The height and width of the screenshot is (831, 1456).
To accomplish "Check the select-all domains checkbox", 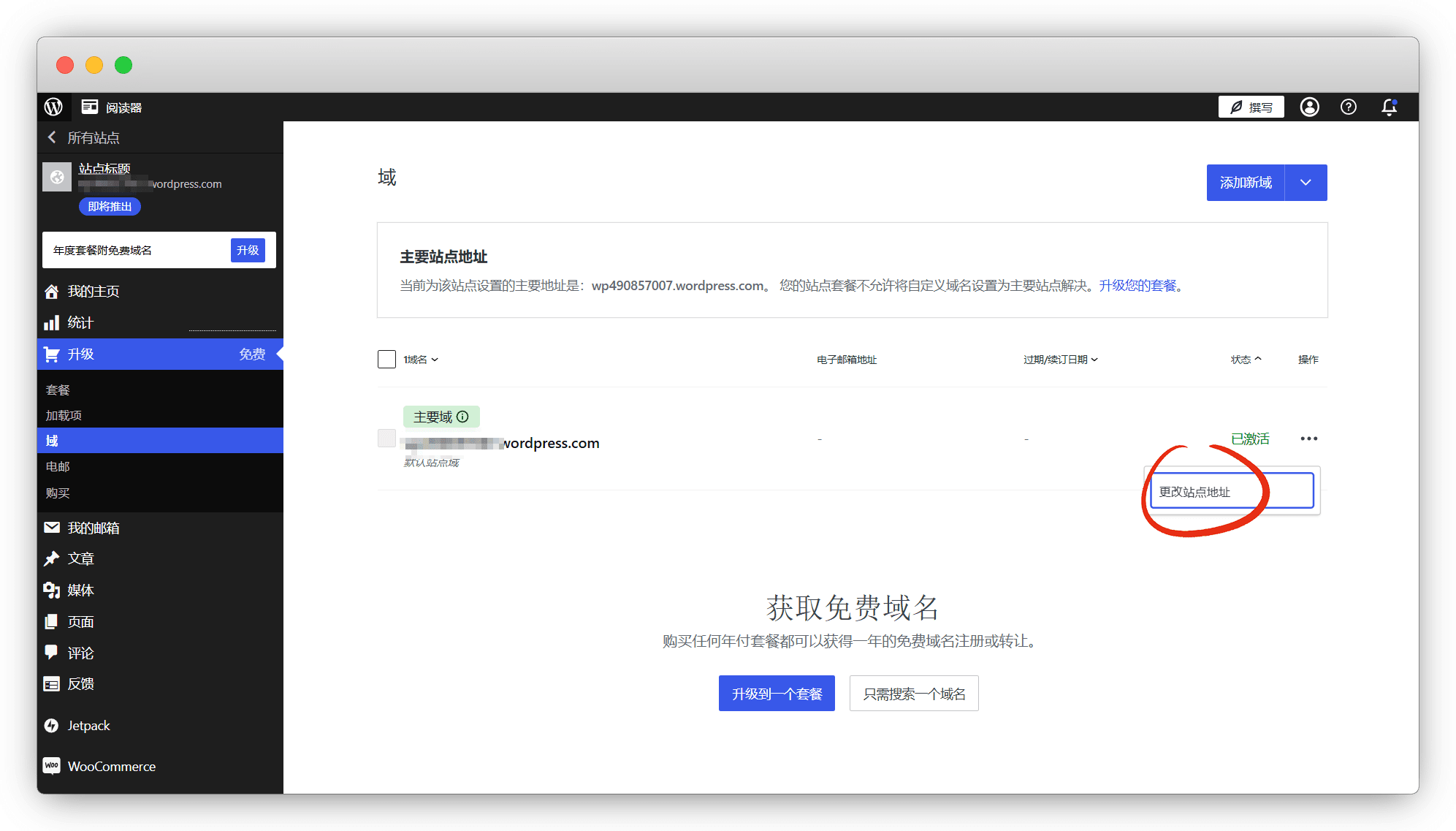I will click(386, 359).
